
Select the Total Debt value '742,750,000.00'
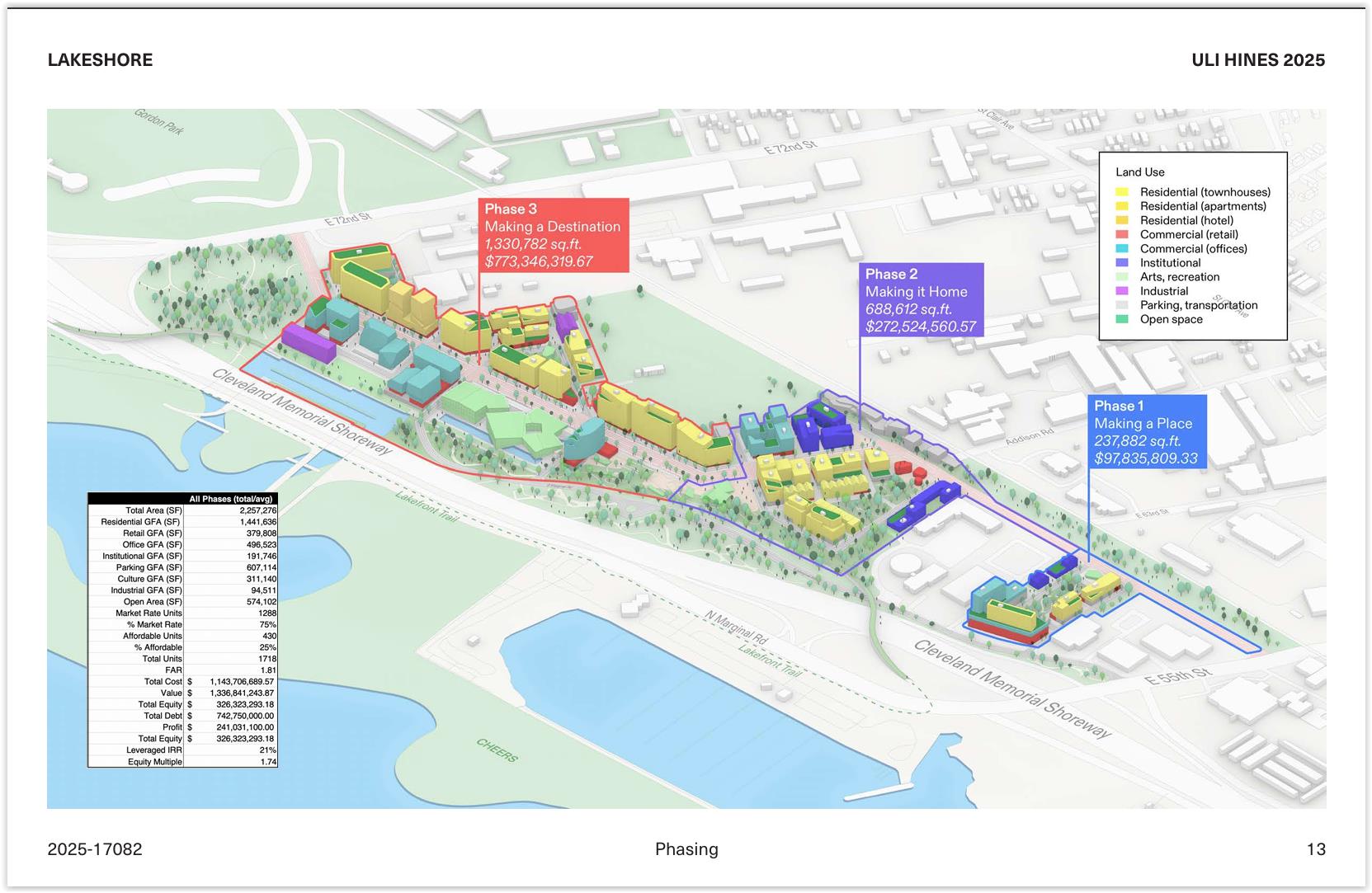(245, 716)
